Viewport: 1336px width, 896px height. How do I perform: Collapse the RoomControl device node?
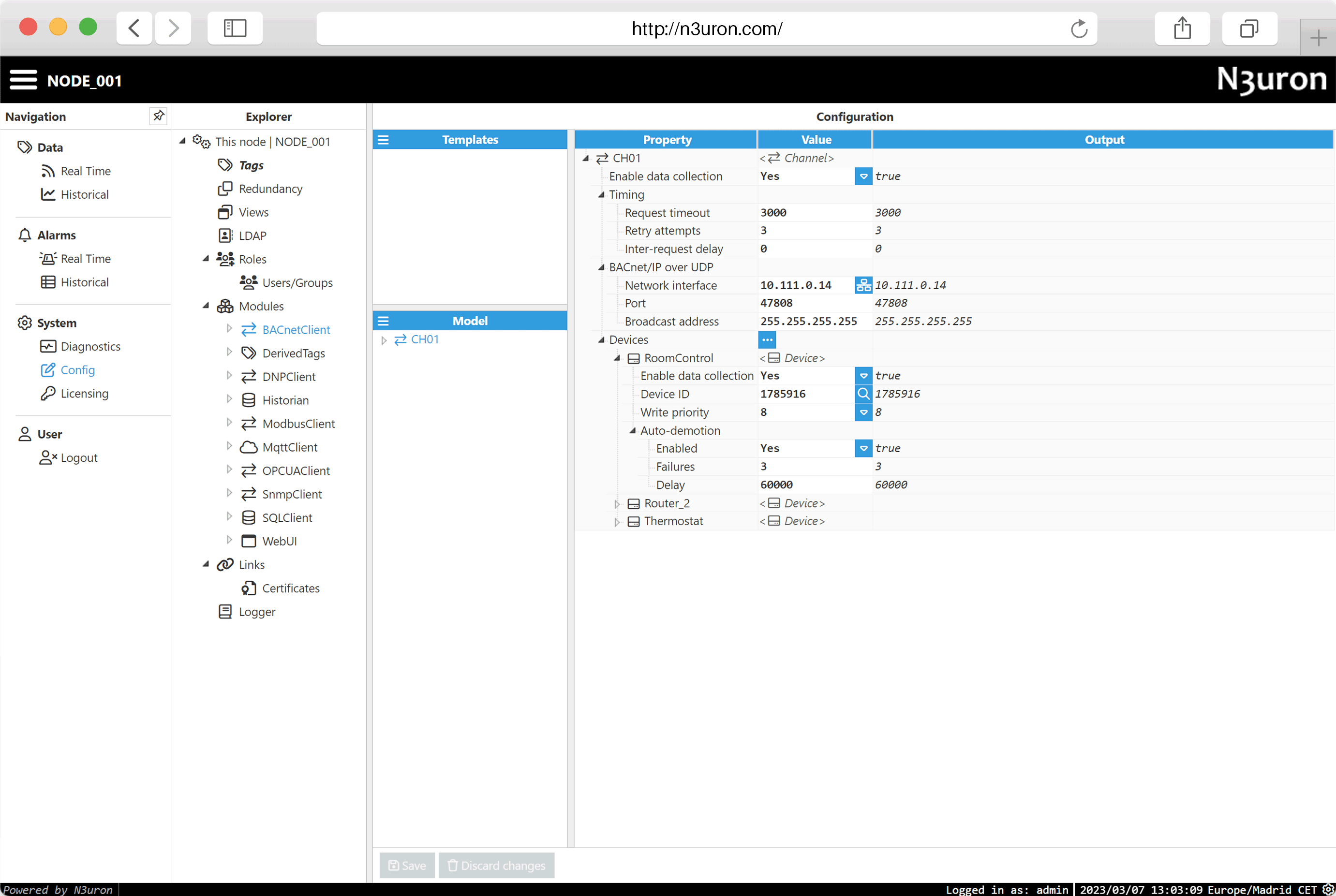617,358
